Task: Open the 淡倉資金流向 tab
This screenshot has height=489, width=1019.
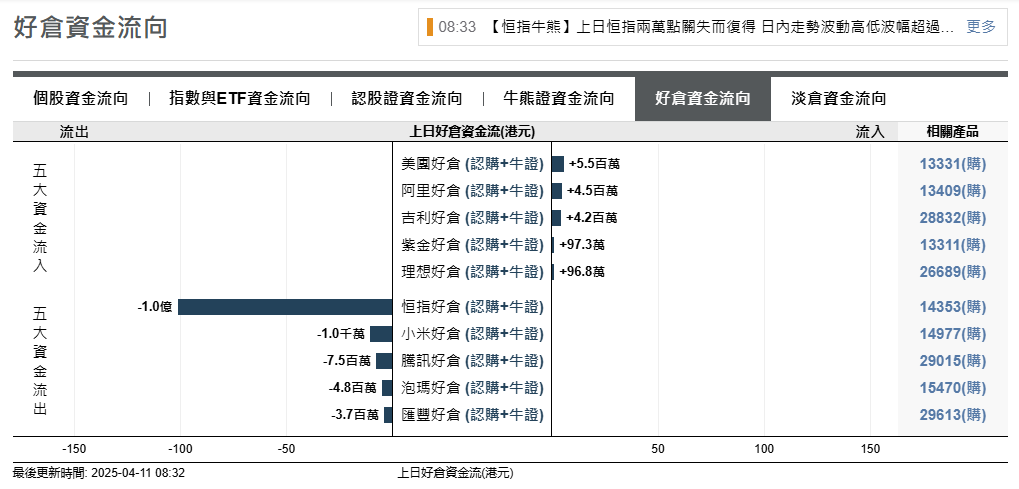Action: pyautogui.click(x=838, y=99)
